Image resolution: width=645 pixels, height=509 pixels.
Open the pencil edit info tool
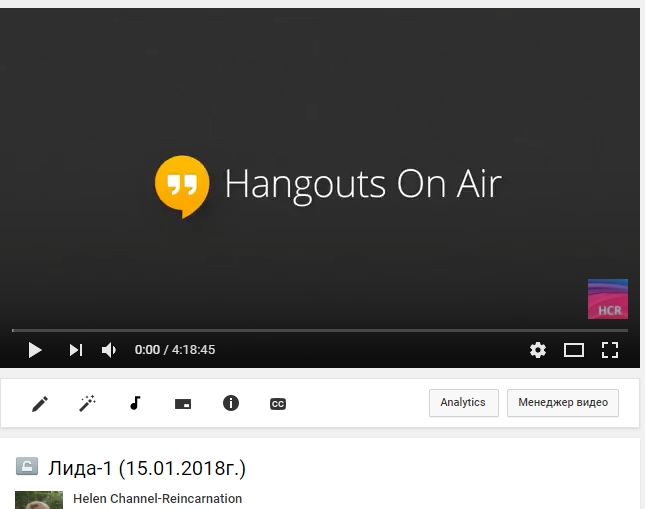tap(40, 403)
